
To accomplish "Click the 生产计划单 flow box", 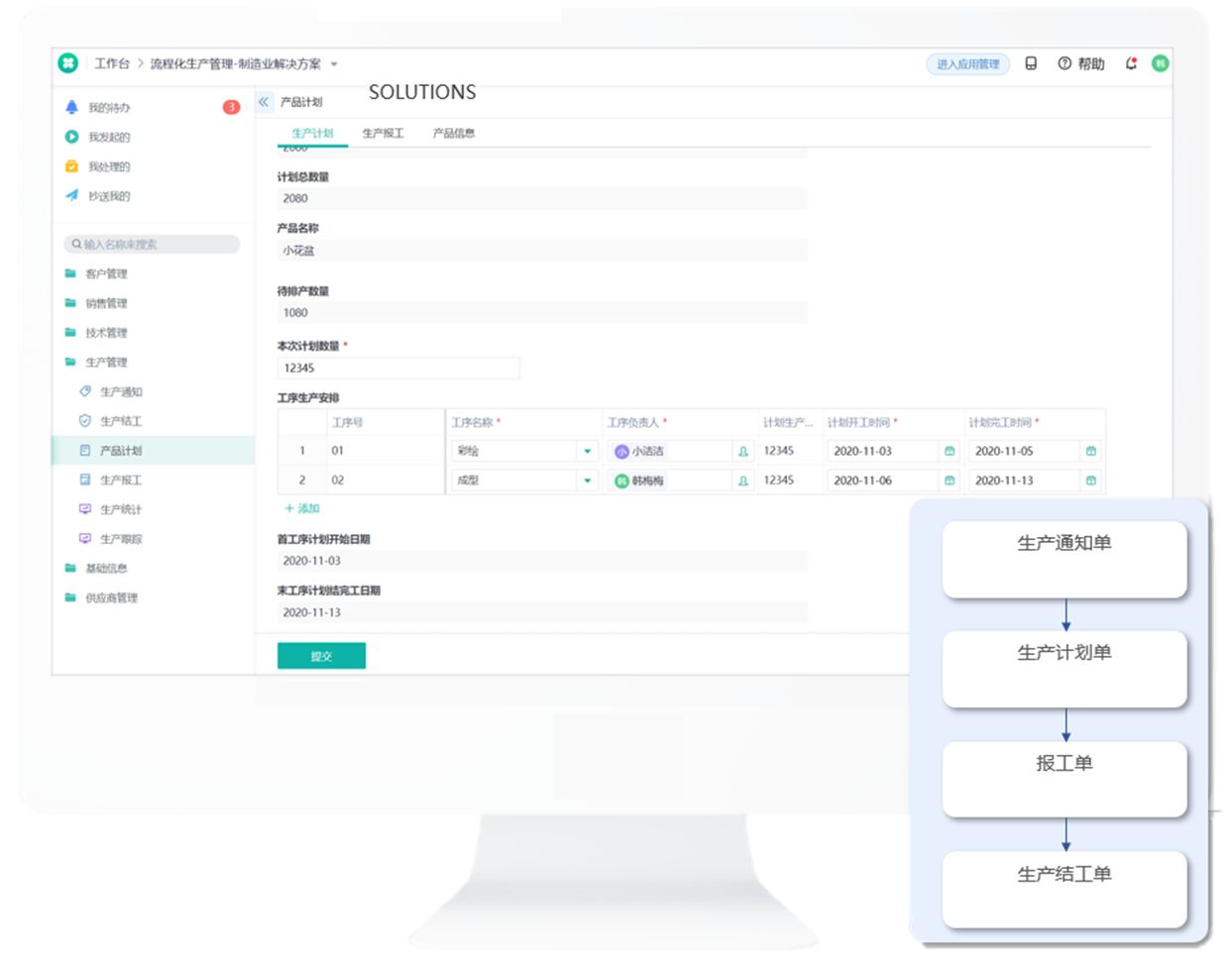I will [1064, 670].
